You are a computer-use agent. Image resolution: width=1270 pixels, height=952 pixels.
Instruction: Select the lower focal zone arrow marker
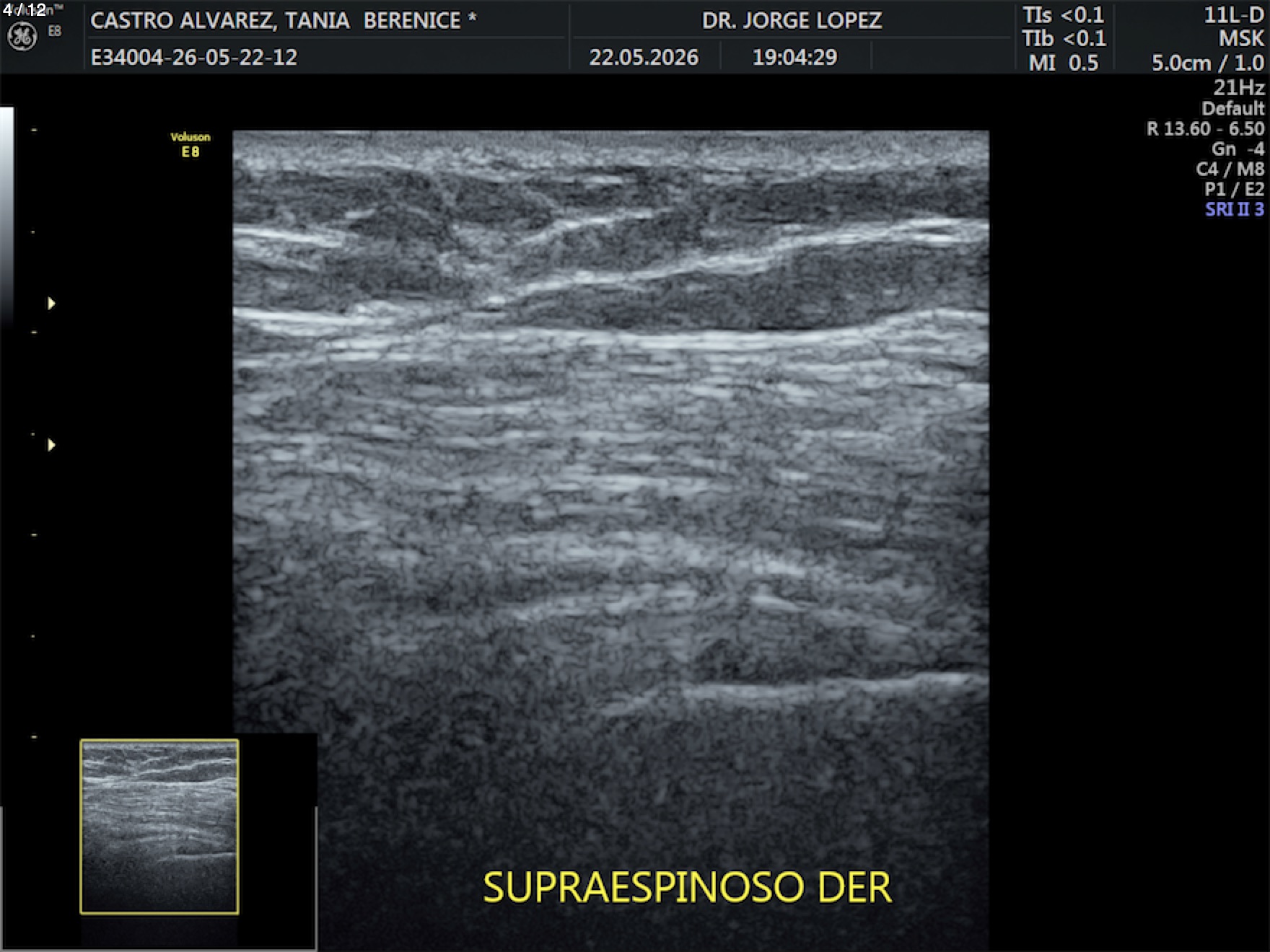[51, 445]
